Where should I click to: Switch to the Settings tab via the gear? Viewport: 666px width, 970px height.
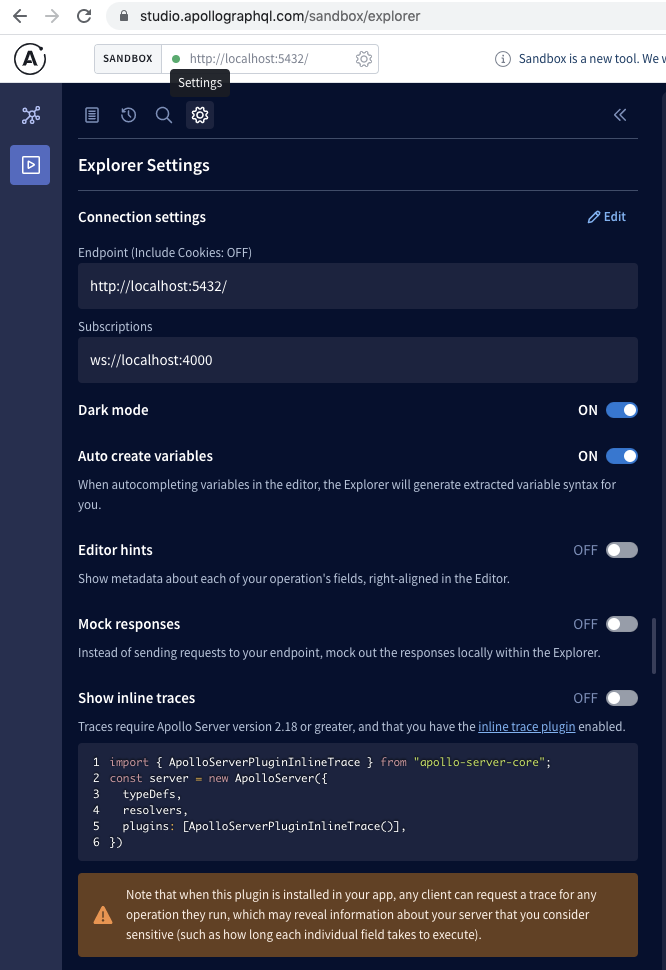click(x=200, y=114)
